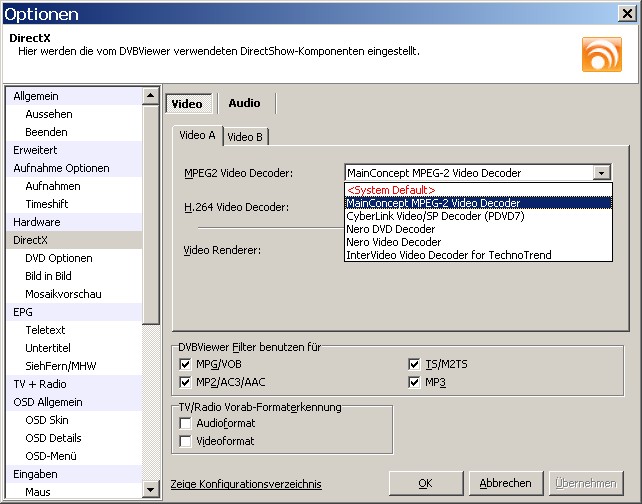Image resolution: width=642 pixels, height=504 pixels.
Task: Click the H.264 Video Decoder label
Action: pos(236,207)
